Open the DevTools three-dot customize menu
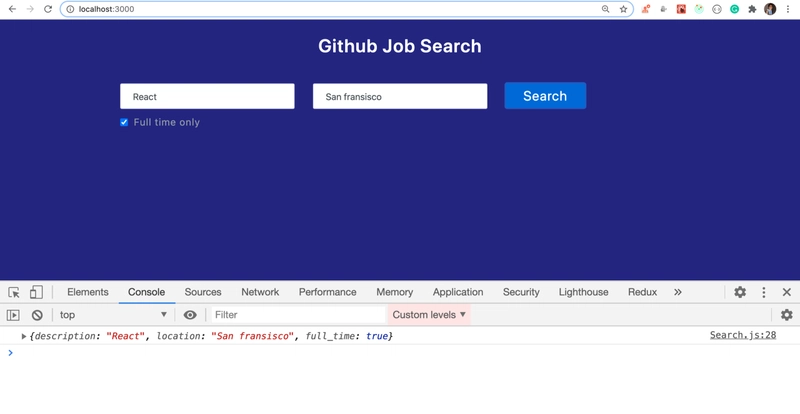The image size is (800, 414). pyautogui.click(x=764, y=292)
